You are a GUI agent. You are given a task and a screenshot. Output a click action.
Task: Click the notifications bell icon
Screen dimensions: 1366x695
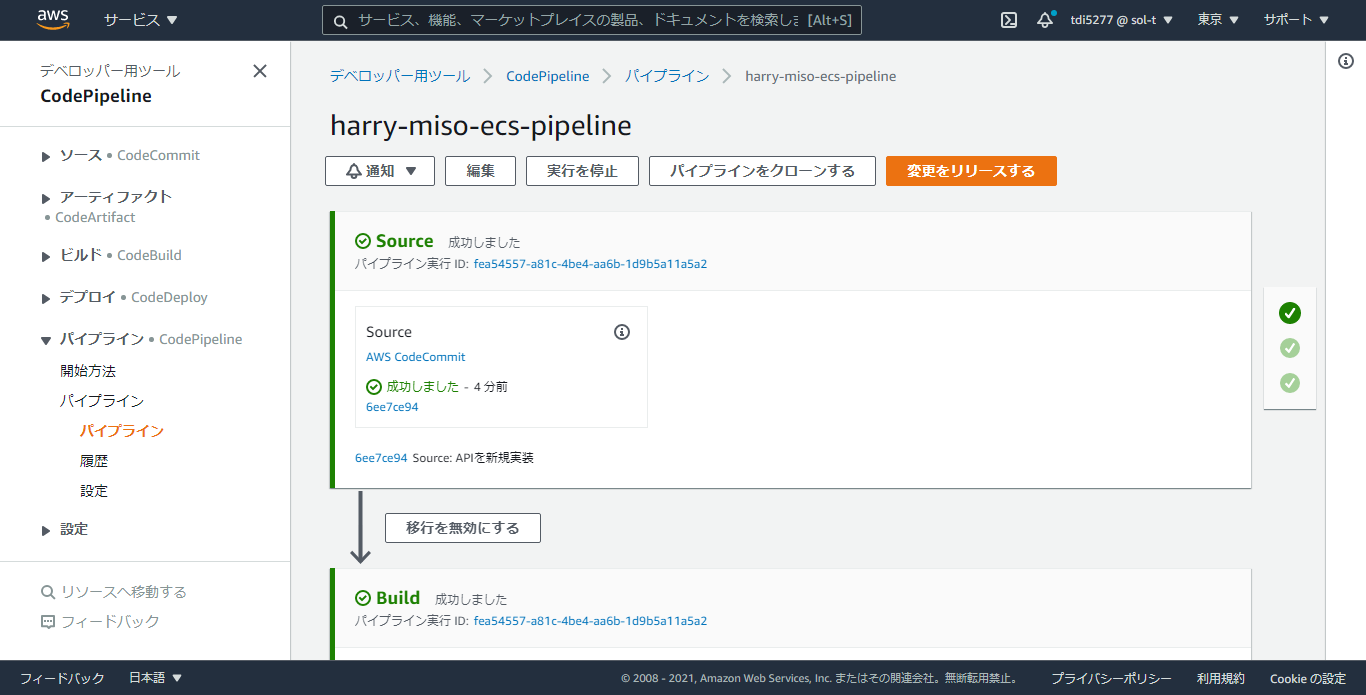point(1045,20)
